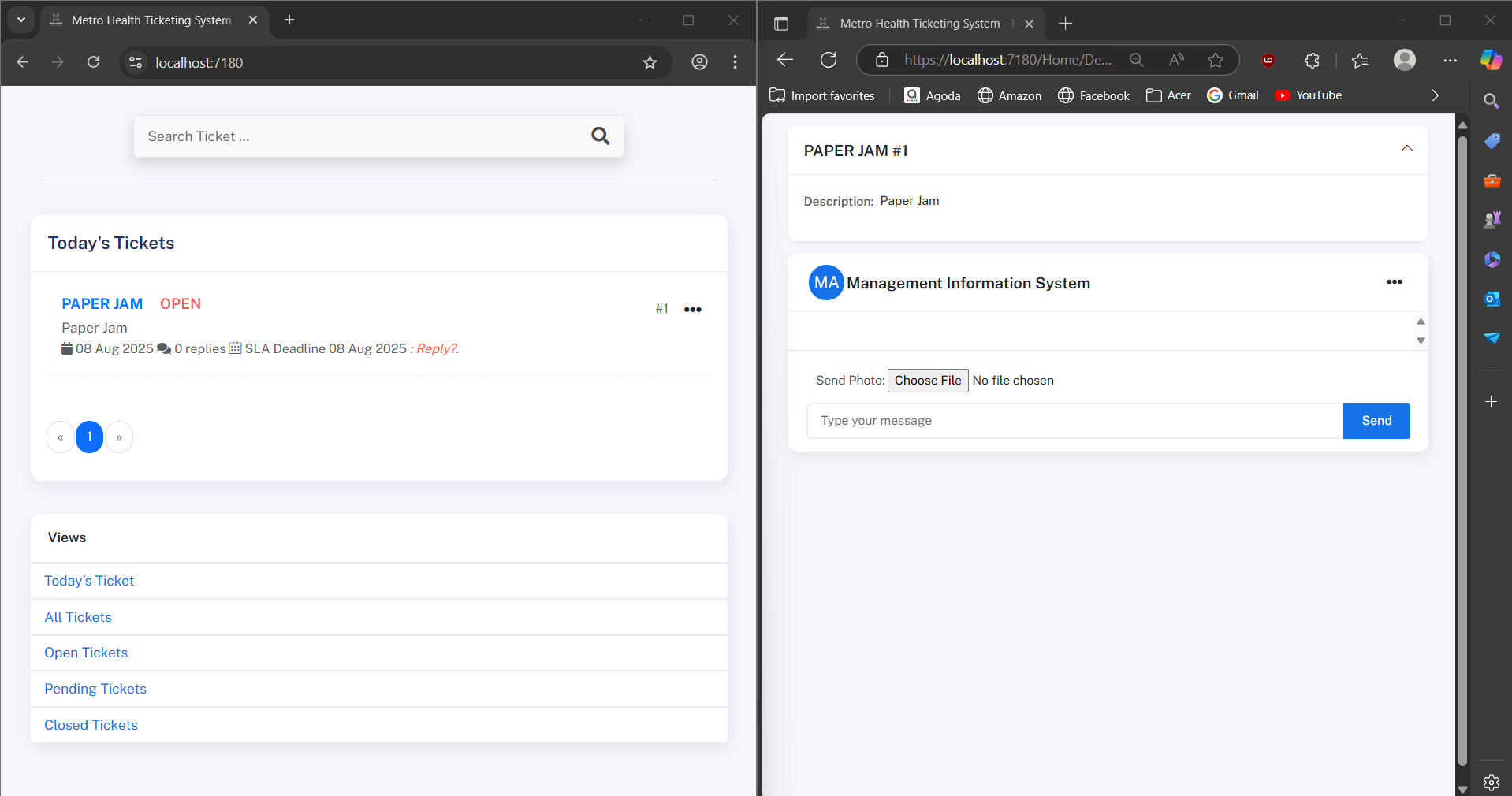Expand the Chrome tab search dropdown
Screen dimensions: 1512x796
[x=21, y=20]
